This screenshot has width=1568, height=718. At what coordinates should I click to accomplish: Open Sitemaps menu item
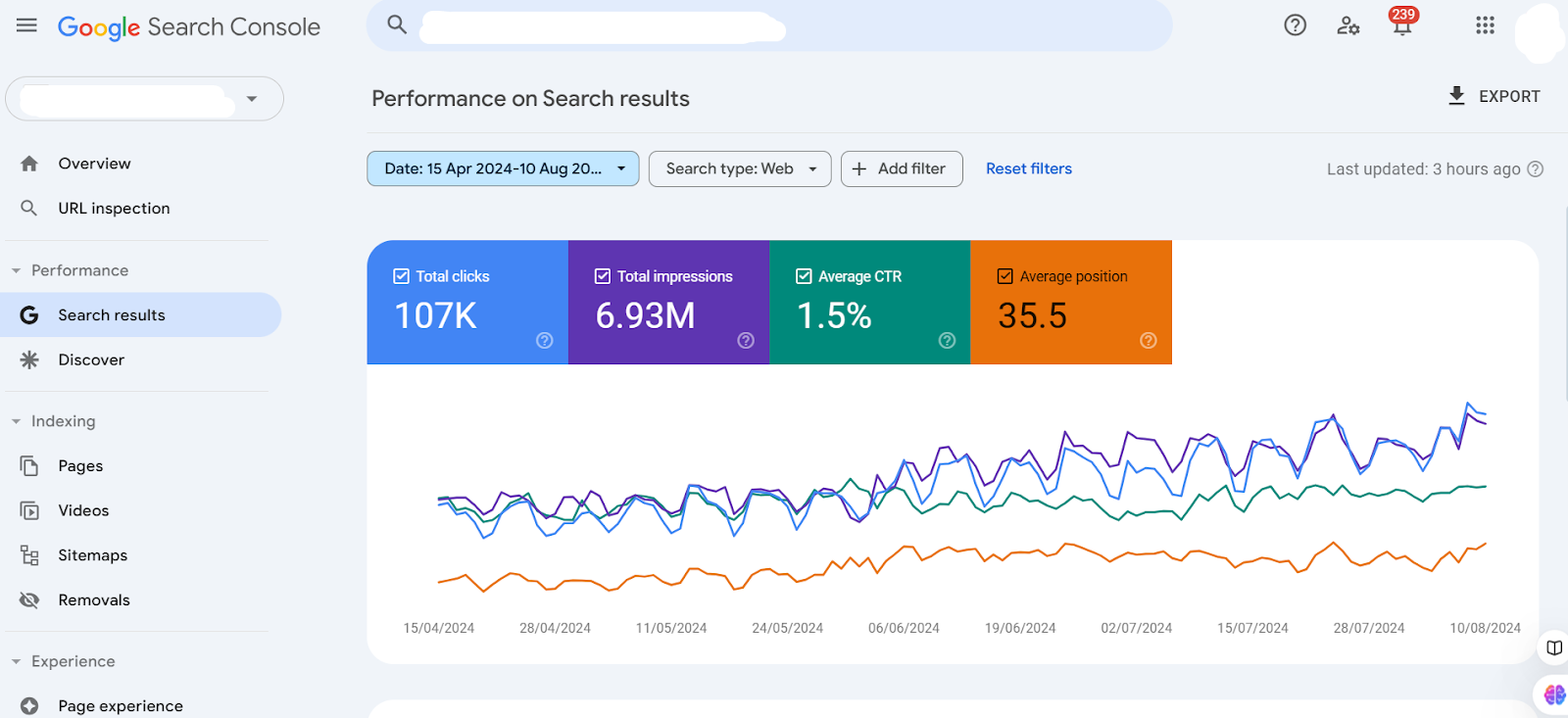93,555
